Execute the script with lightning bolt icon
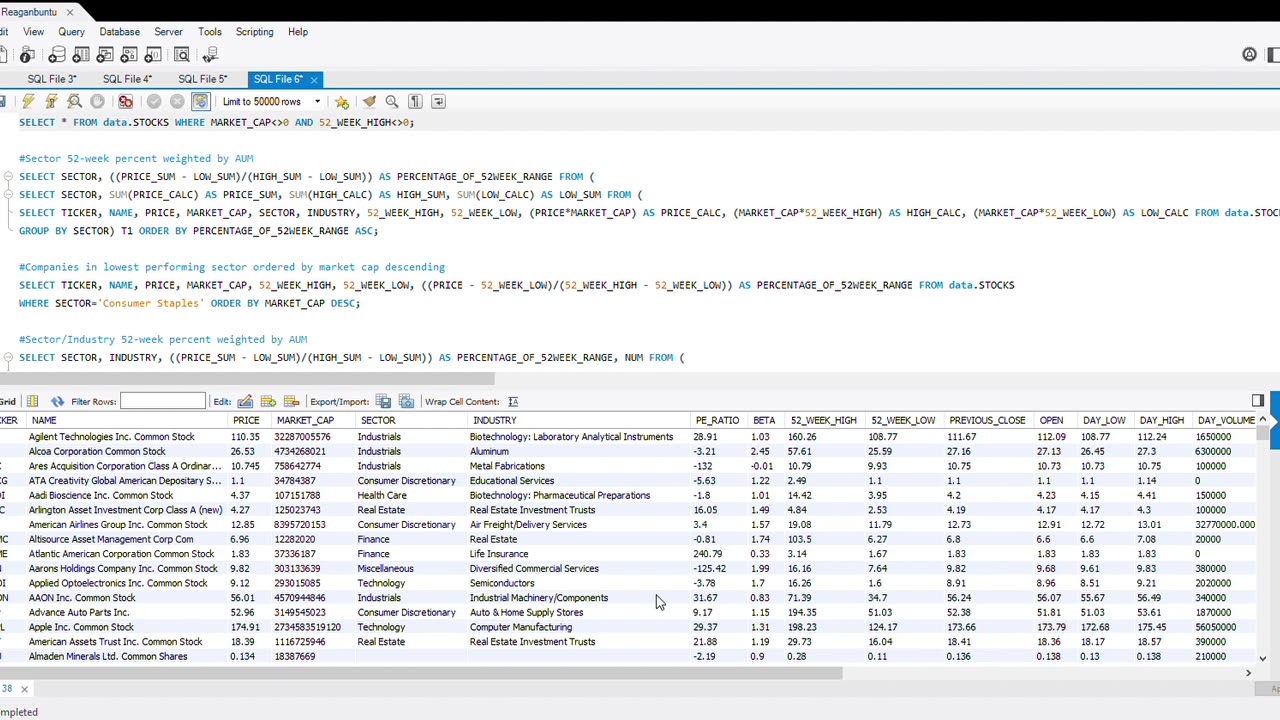Viewport: 1280px width, 720px height. [x=28, y=101]
